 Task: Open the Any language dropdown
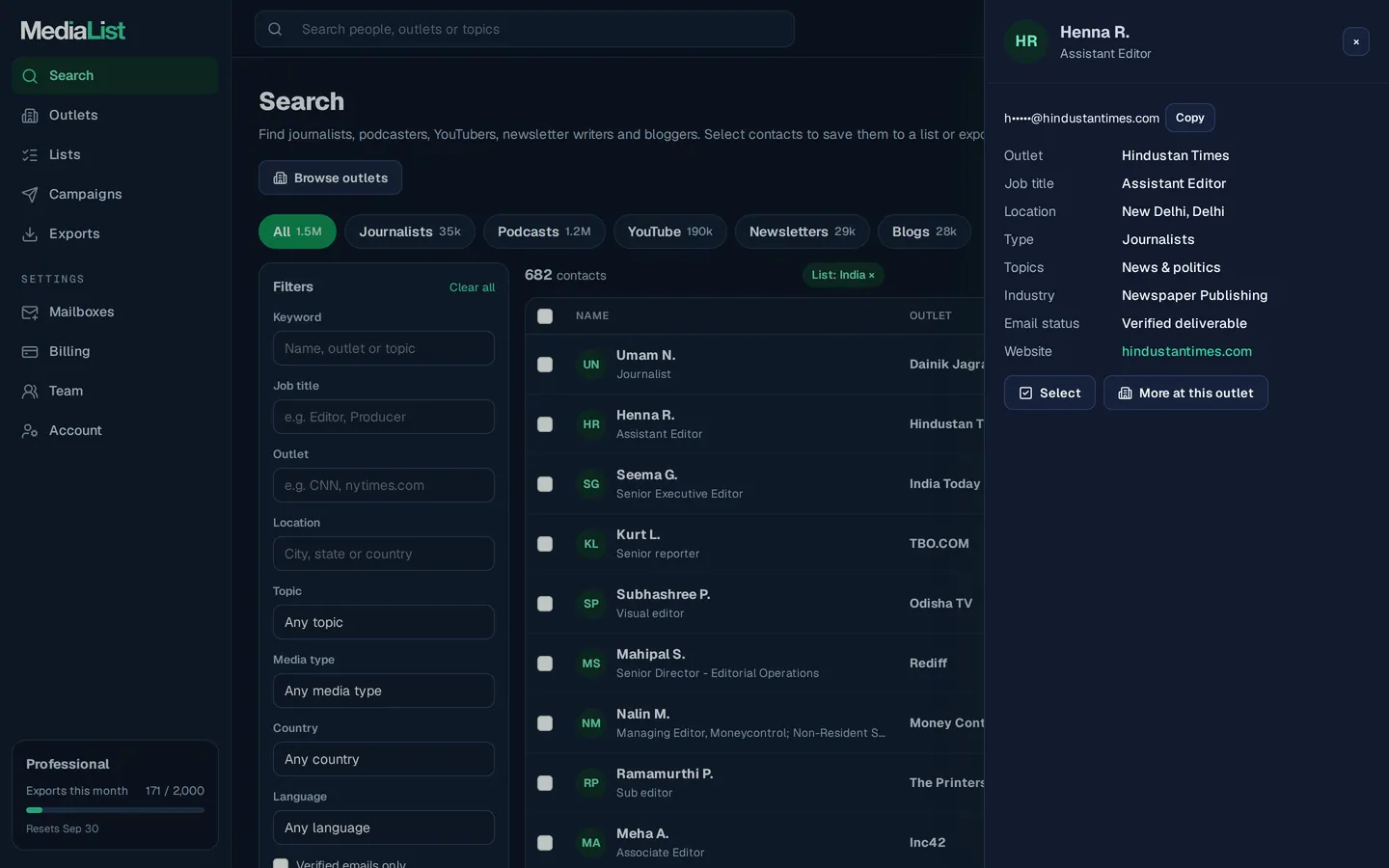pos(384,827)
